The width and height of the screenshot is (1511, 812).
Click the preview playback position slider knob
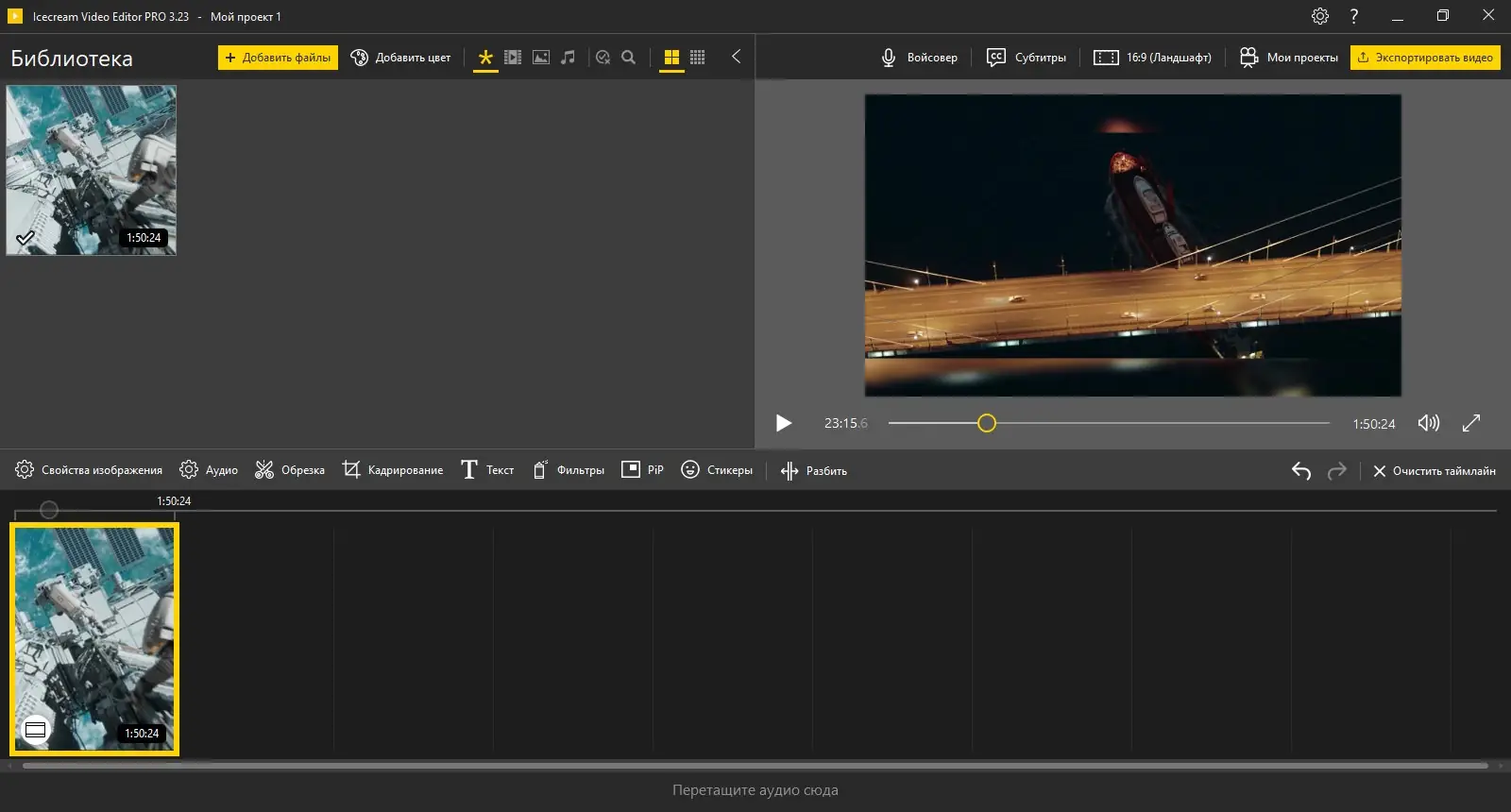click(987, 423)
